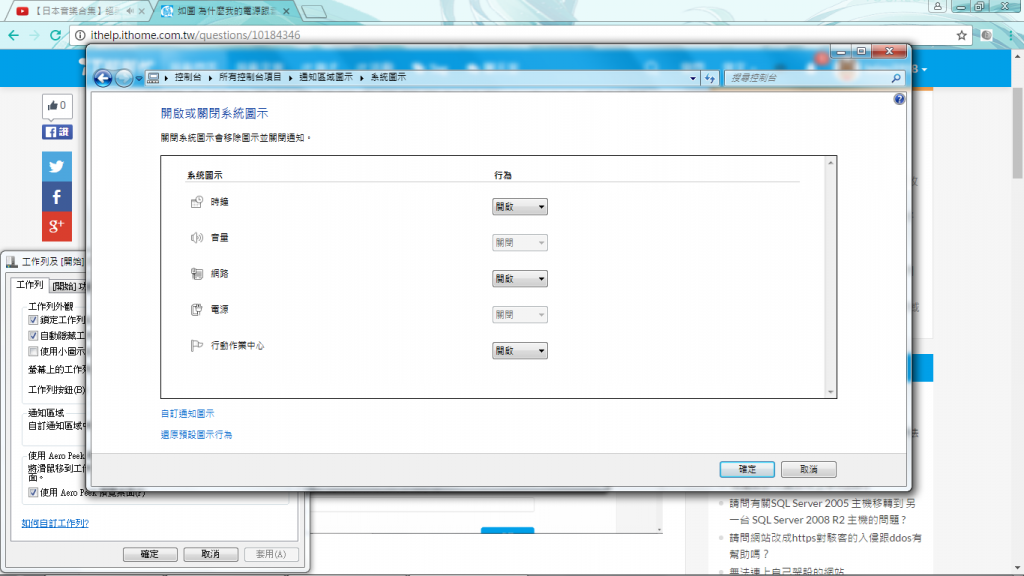Switch to the YouTube 日本音樂合集 tab
The image size is (1024, 576).
(x=77, y=11)
